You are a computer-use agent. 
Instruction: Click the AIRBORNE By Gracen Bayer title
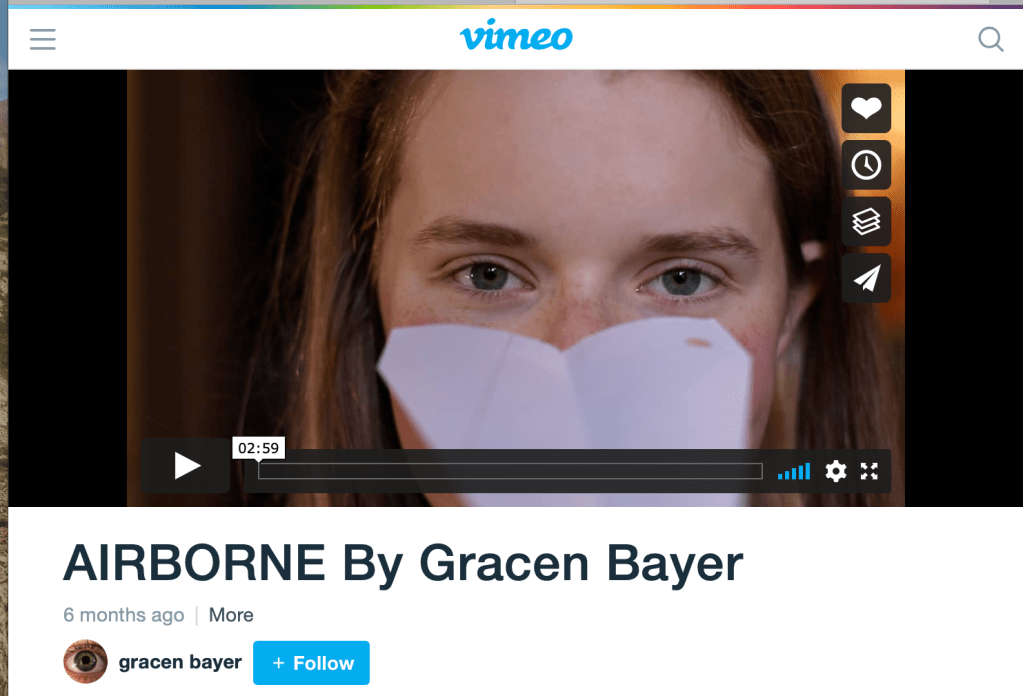coord(403,564)
